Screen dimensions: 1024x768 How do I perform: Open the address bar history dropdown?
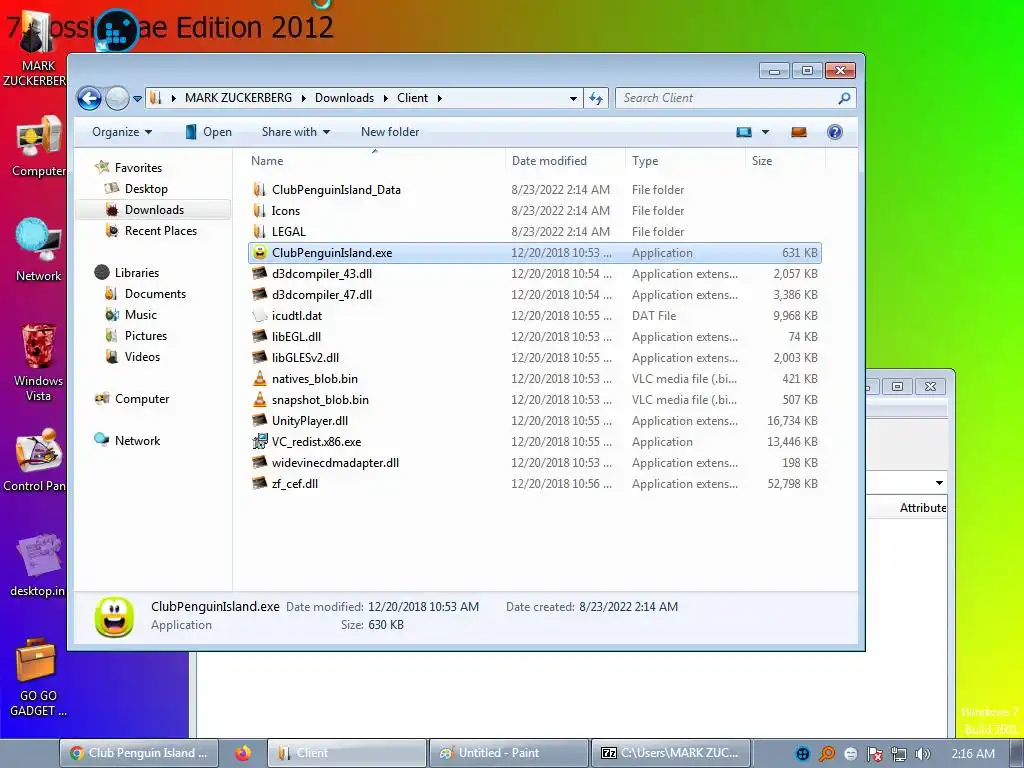573,99
